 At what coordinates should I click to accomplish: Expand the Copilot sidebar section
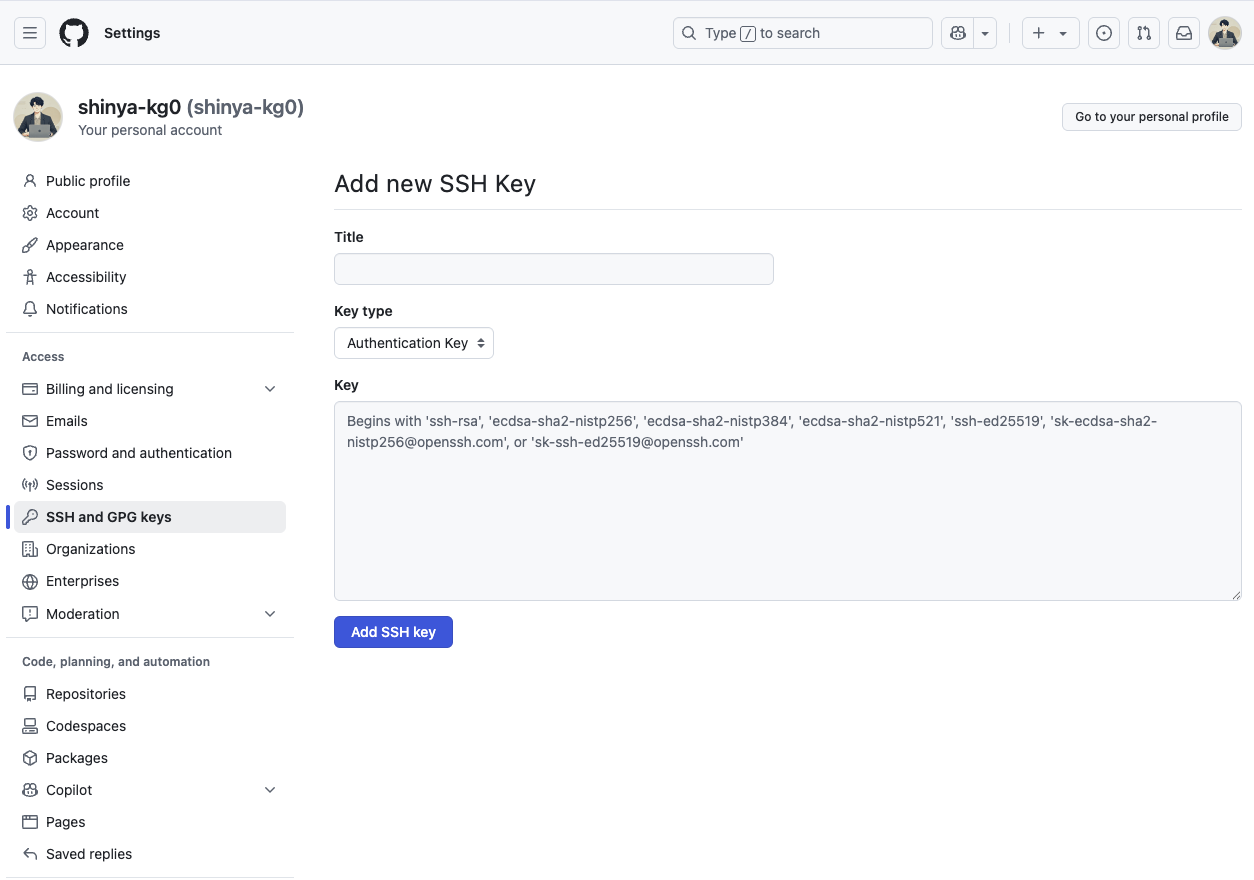click(x=269, y=789)
